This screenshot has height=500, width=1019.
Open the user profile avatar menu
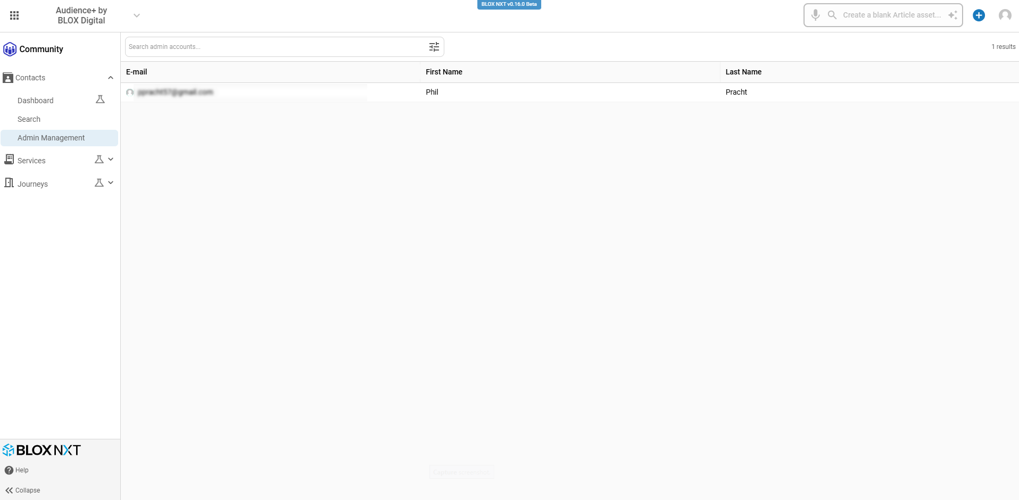coord(1005,15)
